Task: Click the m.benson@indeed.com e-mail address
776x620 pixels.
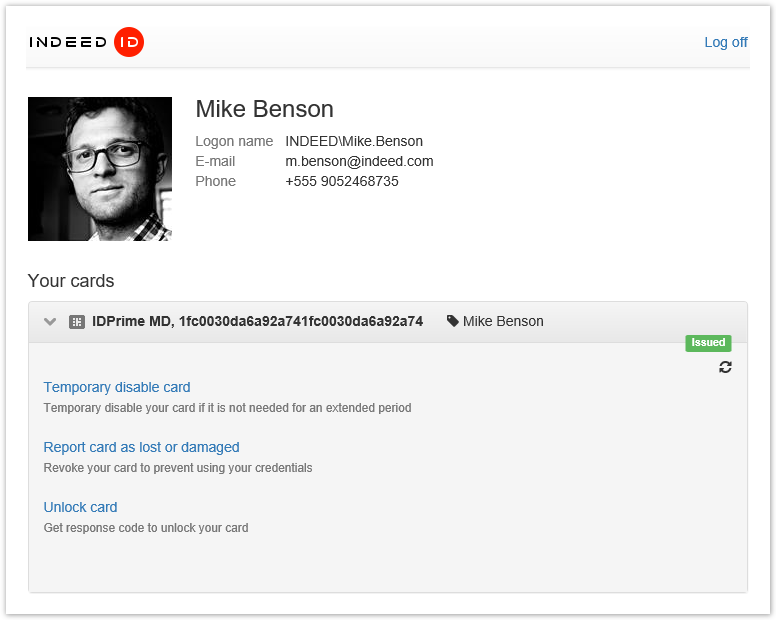Action: 359,161
